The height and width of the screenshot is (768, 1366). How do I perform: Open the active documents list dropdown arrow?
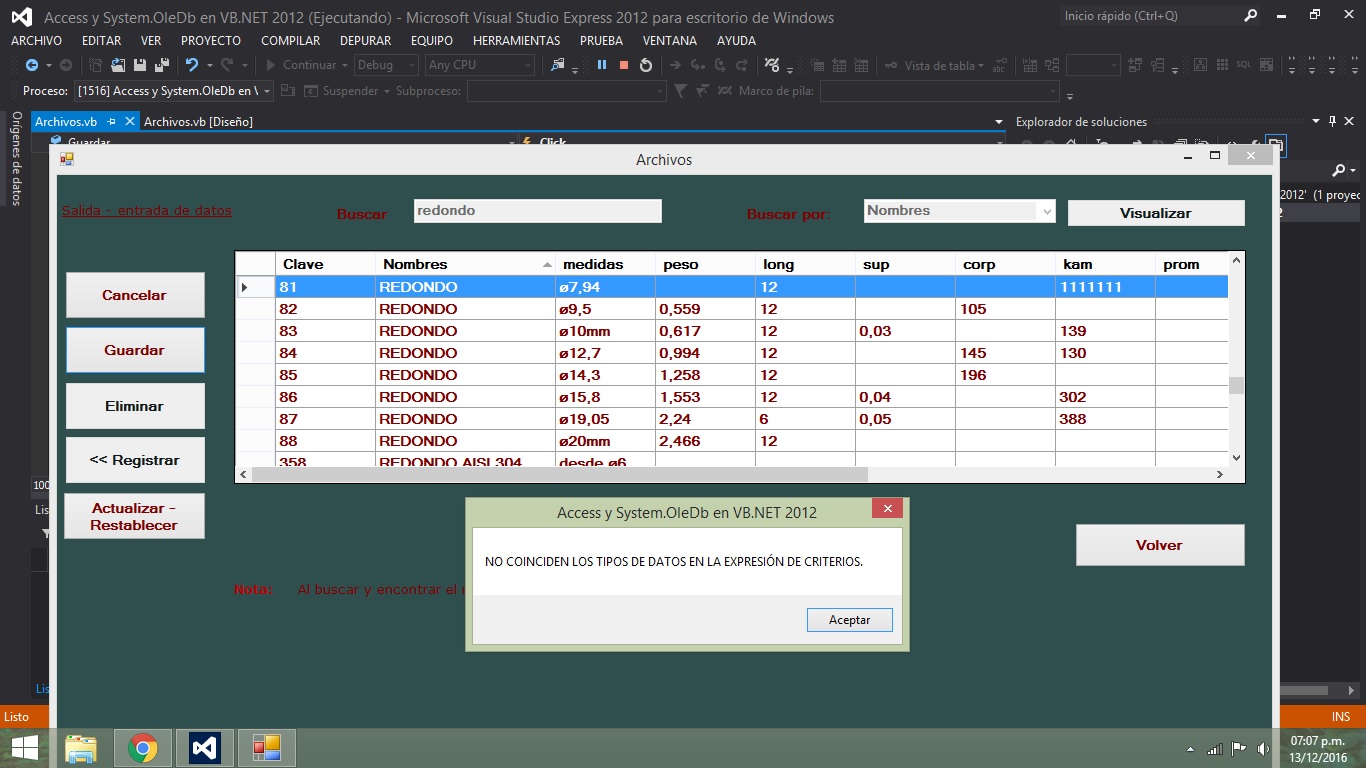(998, 122)
